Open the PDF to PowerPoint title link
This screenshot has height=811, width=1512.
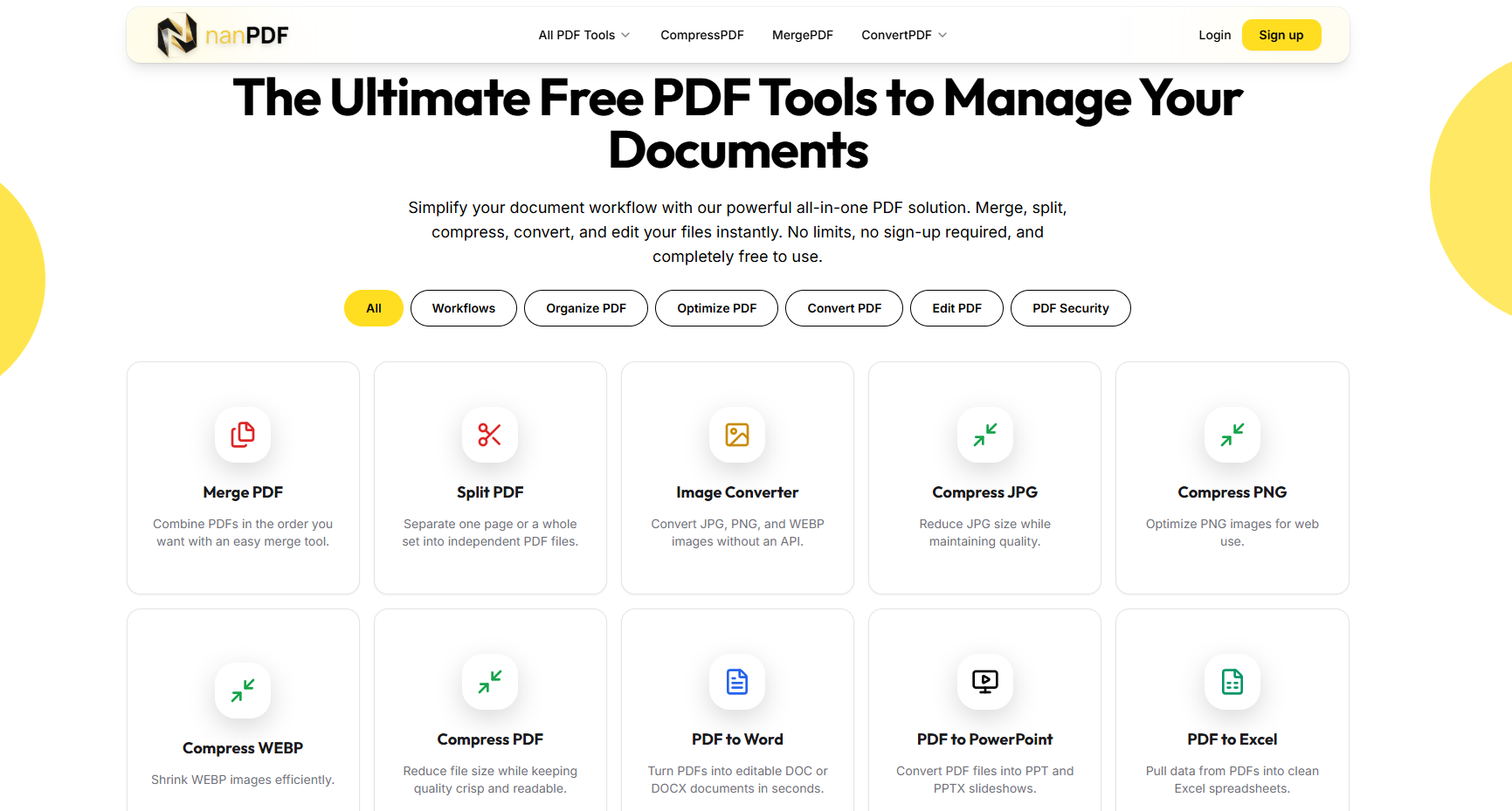coord(985,739)
